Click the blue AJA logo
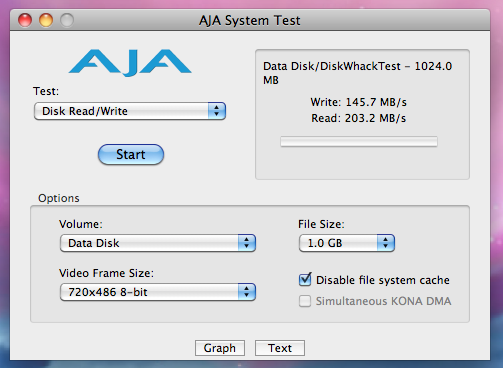Viewport: 503px width, 368px height. pyautogui.click(x=130, y=63)
